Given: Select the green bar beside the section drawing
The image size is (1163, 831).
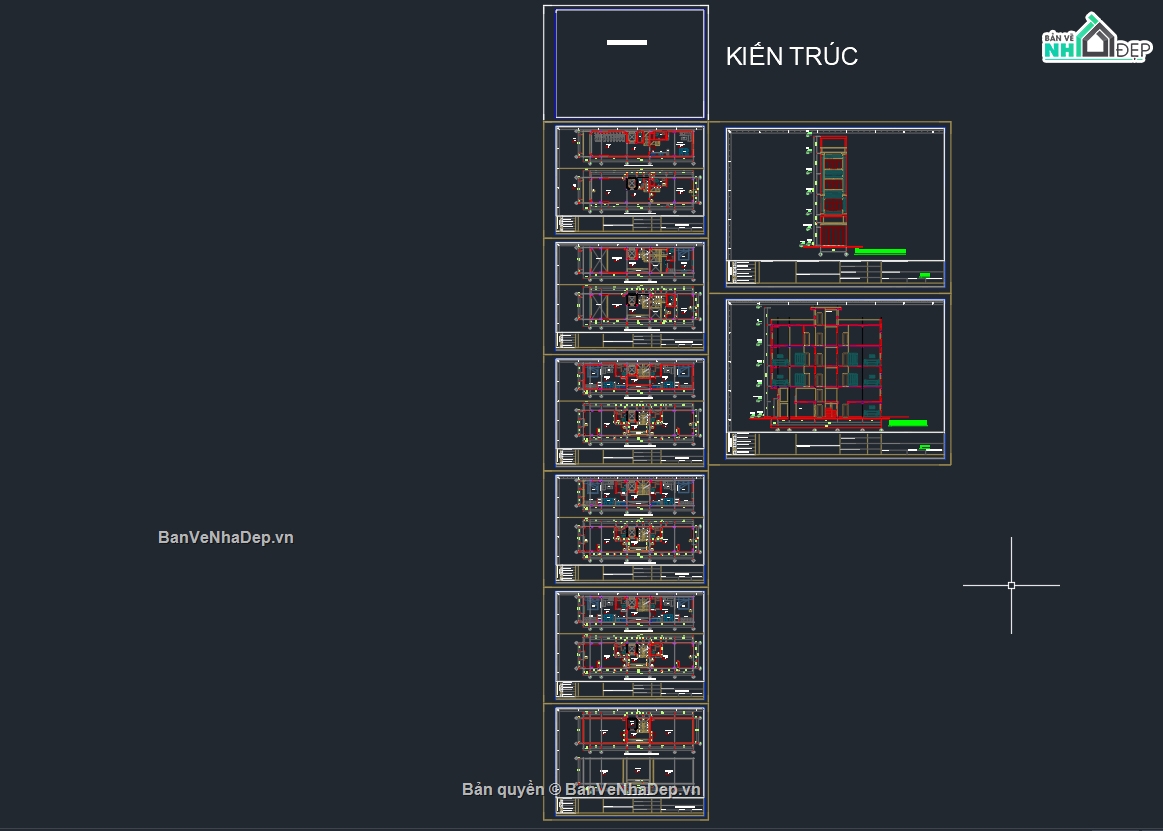Looking at the screenshot, I should click(907, 424).
